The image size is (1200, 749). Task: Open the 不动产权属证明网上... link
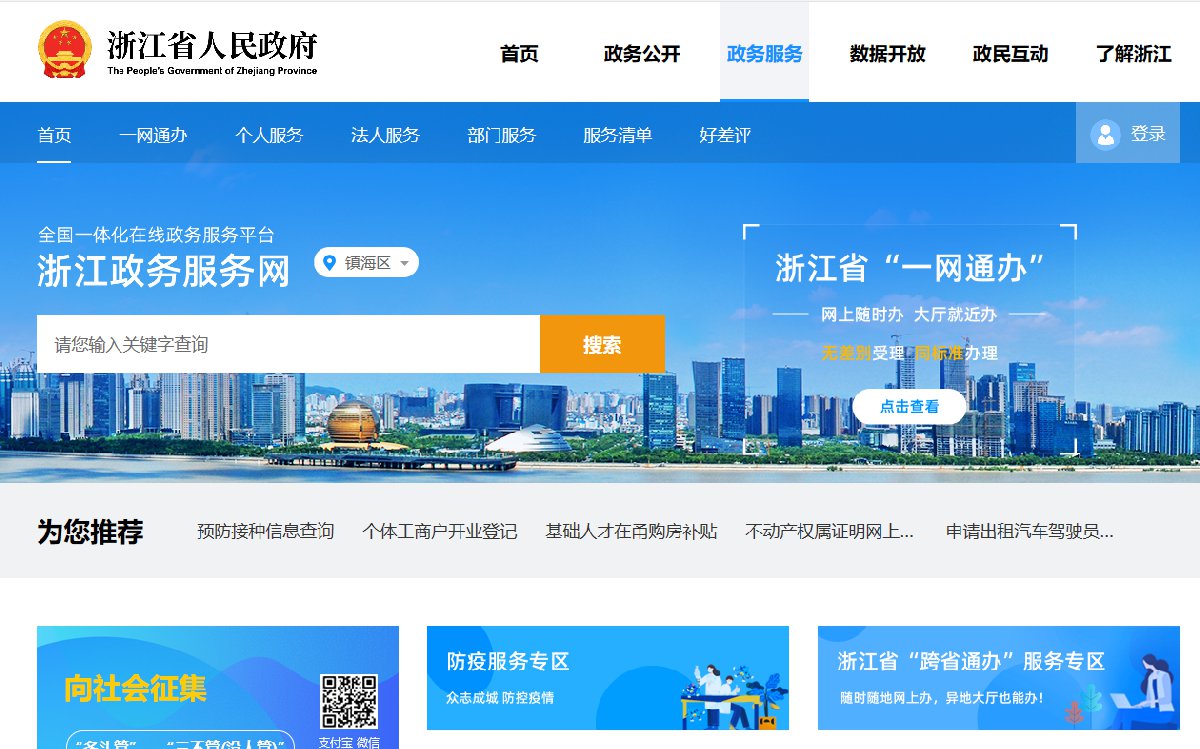coord(829,531)
